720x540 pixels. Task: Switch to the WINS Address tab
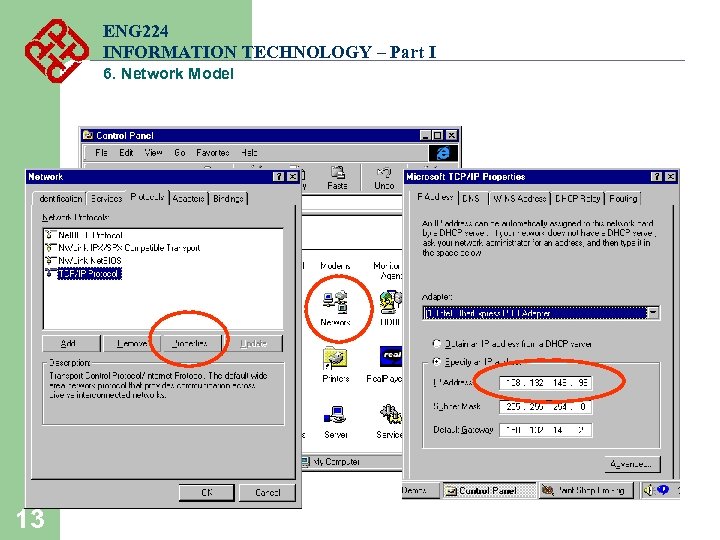tap(519, 198)
